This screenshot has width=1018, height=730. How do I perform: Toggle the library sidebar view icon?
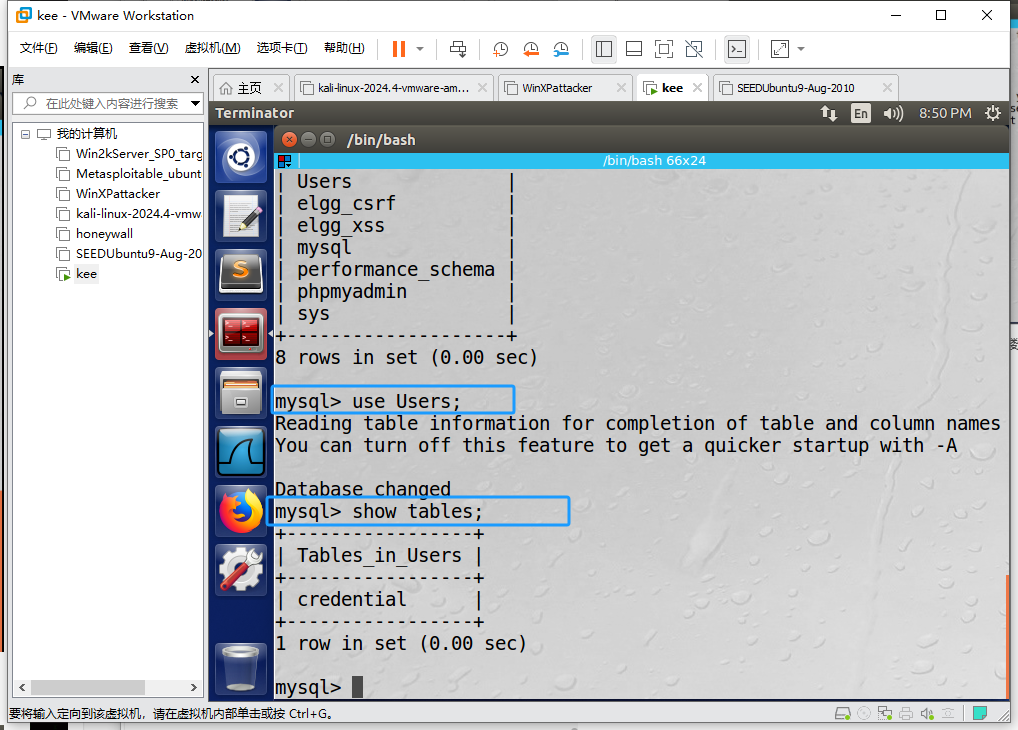coord(604,49)
